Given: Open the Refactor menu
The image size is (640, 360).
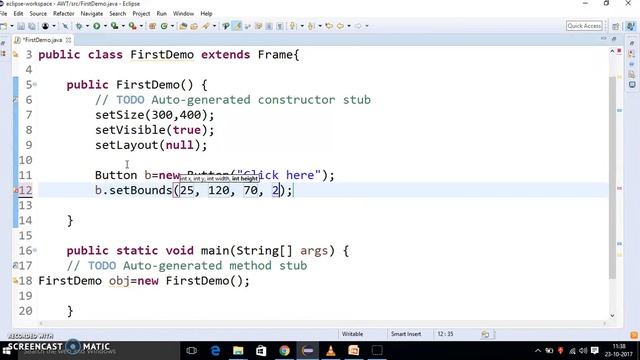Looking at the screenshot, I should pos(64,13).
